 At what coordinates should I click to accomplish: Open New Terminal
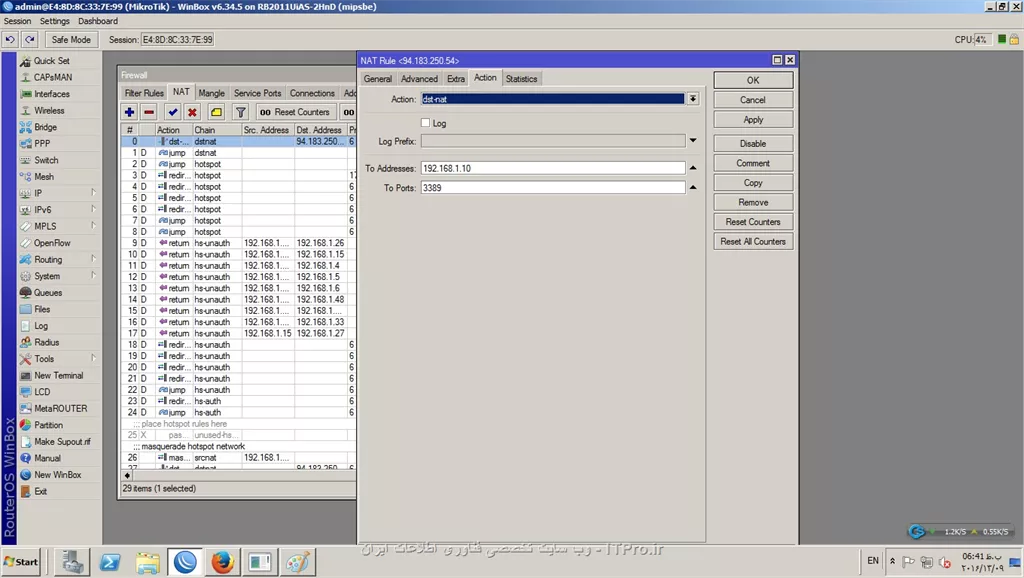coord(58,376)
